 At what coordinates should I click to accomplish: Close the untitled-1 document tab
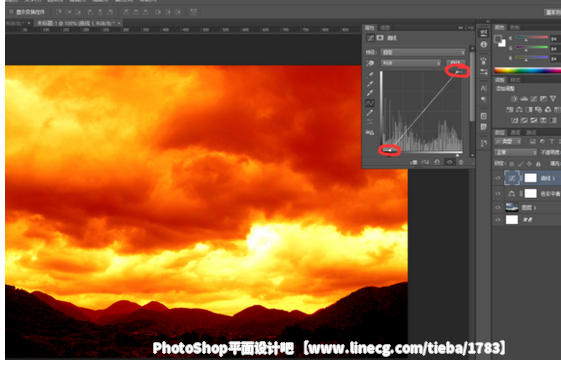click(119, 23)
